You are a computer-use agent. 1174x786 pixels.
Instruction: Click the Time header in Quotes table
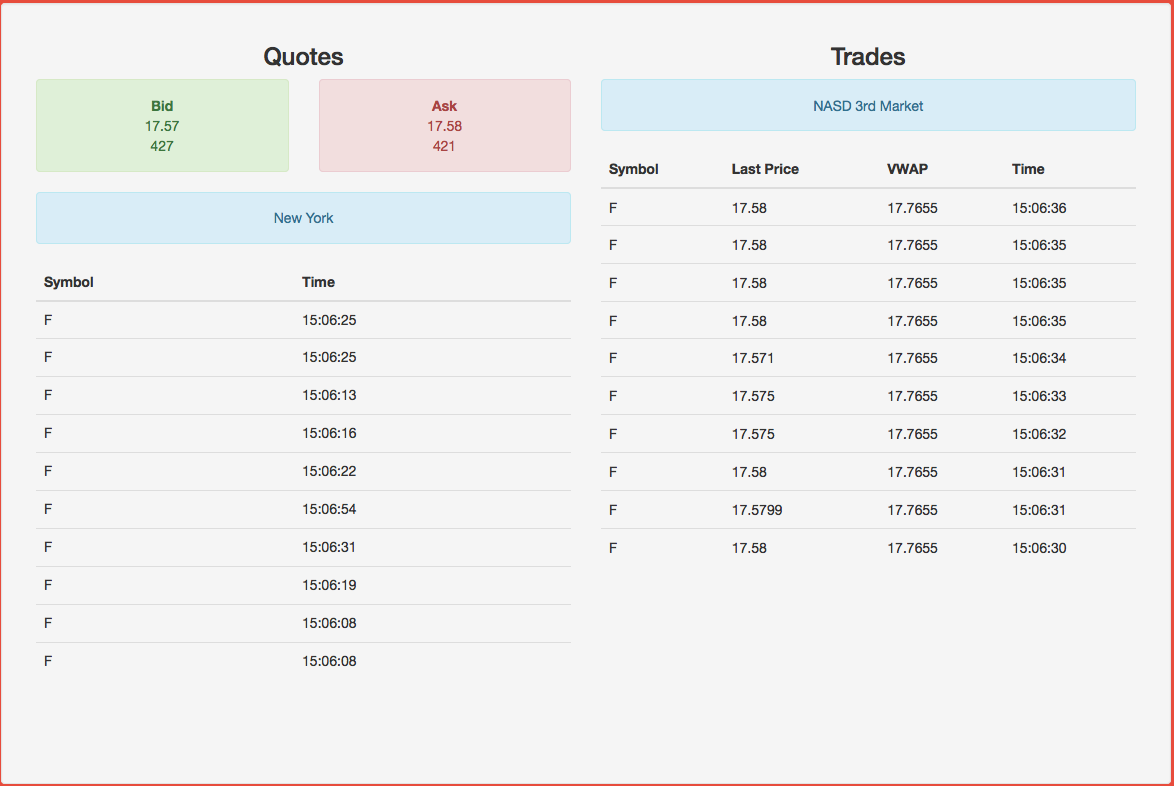[x=318, y=282]
